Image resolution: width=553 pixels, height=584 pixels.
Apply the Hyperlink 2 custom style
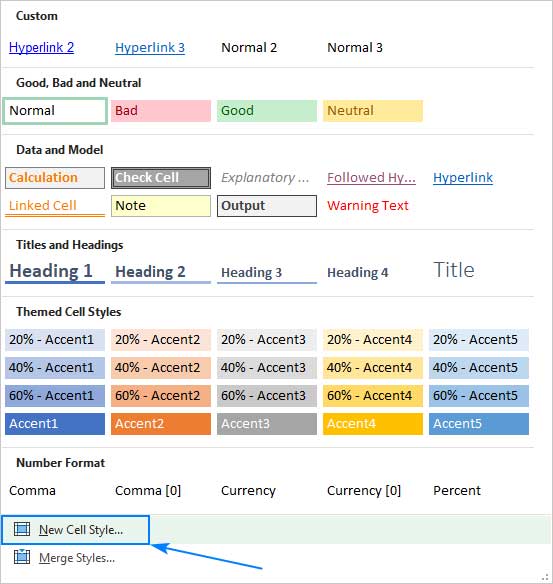41,47
